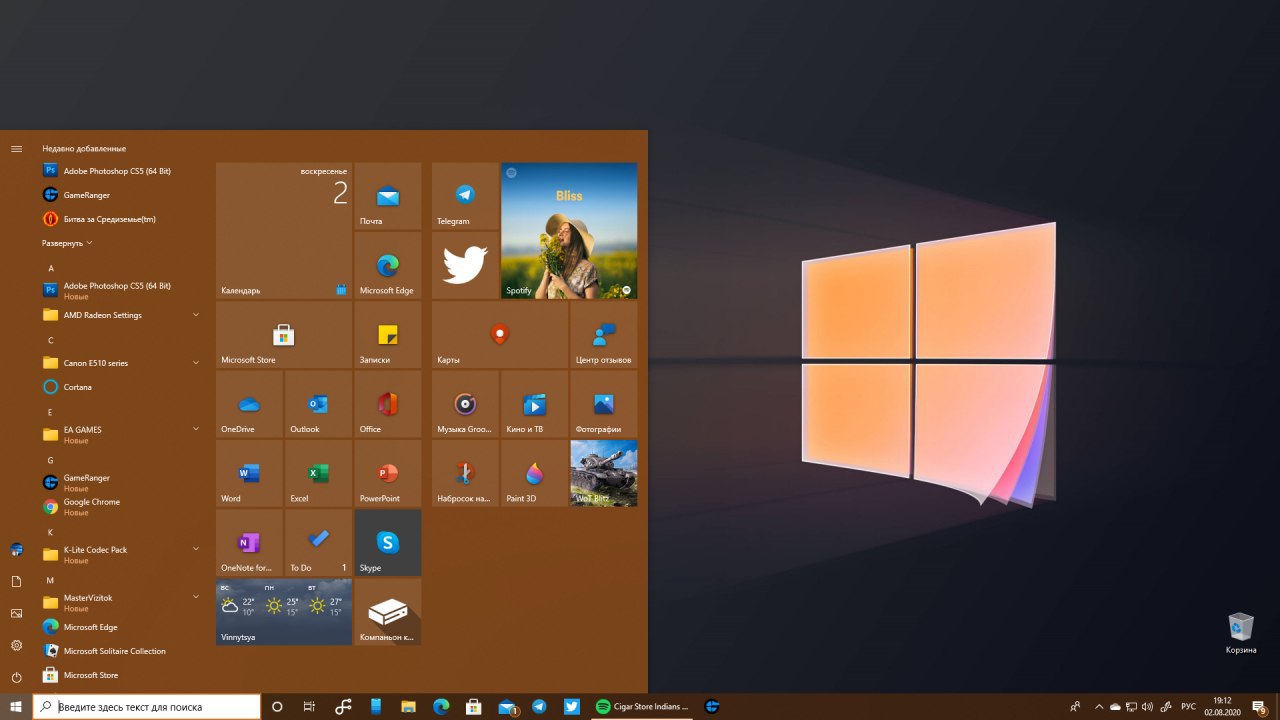The image size is (1280, 720).
Task: Open the volume control in tray
Action: click(1147, 706)
